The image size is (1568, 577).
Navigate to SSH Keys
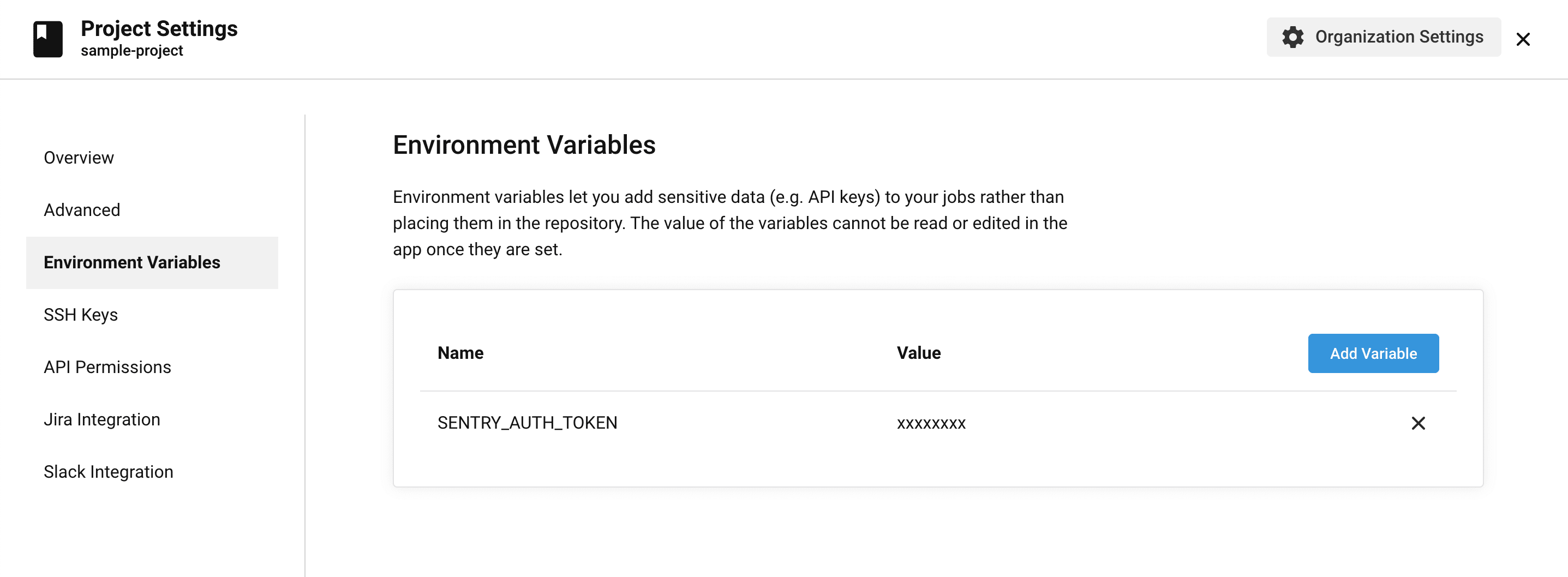click(80, 315)
